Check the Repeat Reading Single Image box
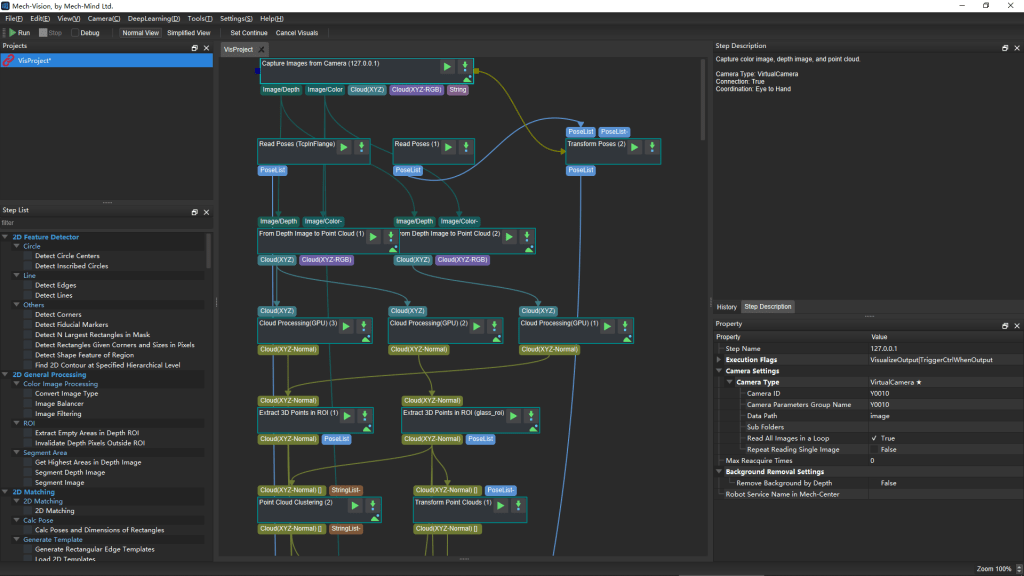Image resolution: width=1024 pixels, height=576 pixels. tap(874, 449)
